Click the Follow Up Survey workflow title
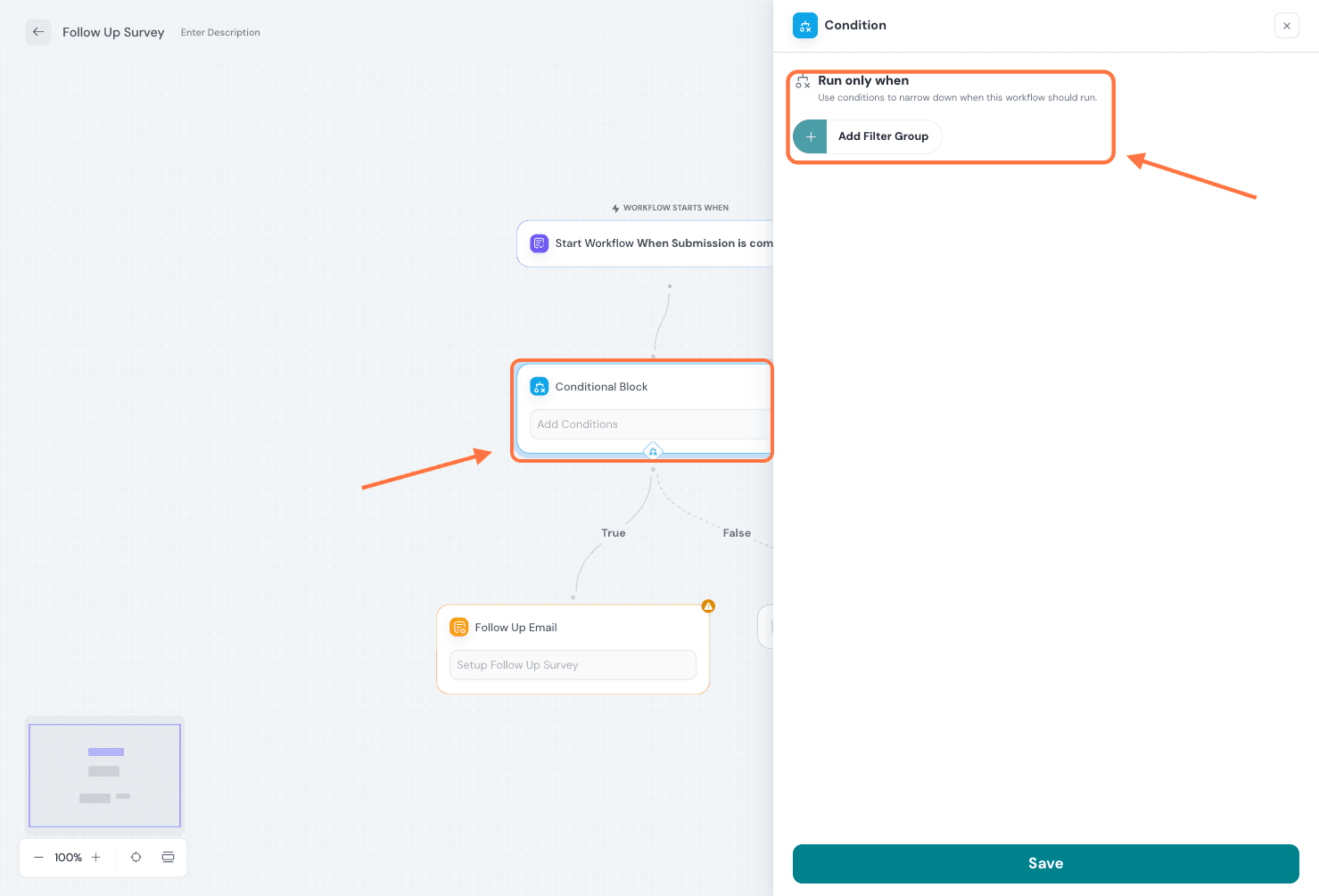This screenshot has width=1319, height=896. click(x=113, y=32)
